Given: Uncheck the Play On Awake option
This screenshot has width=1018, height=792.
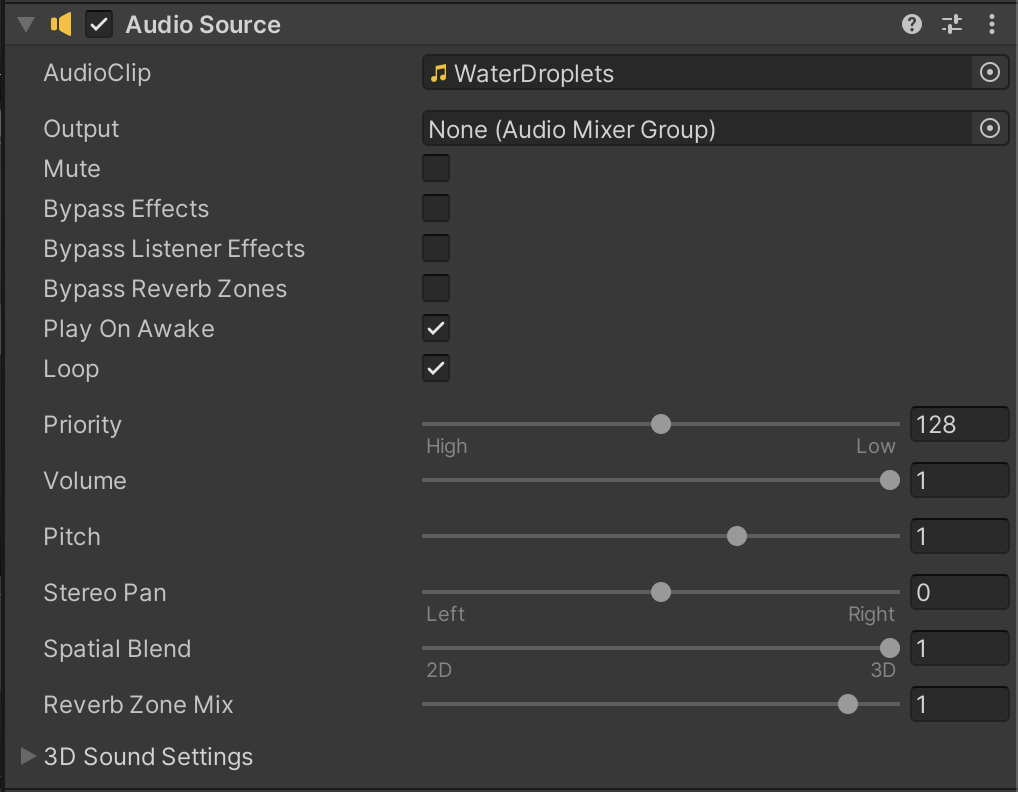Looking at the screenshot, I should click(436, 329).
